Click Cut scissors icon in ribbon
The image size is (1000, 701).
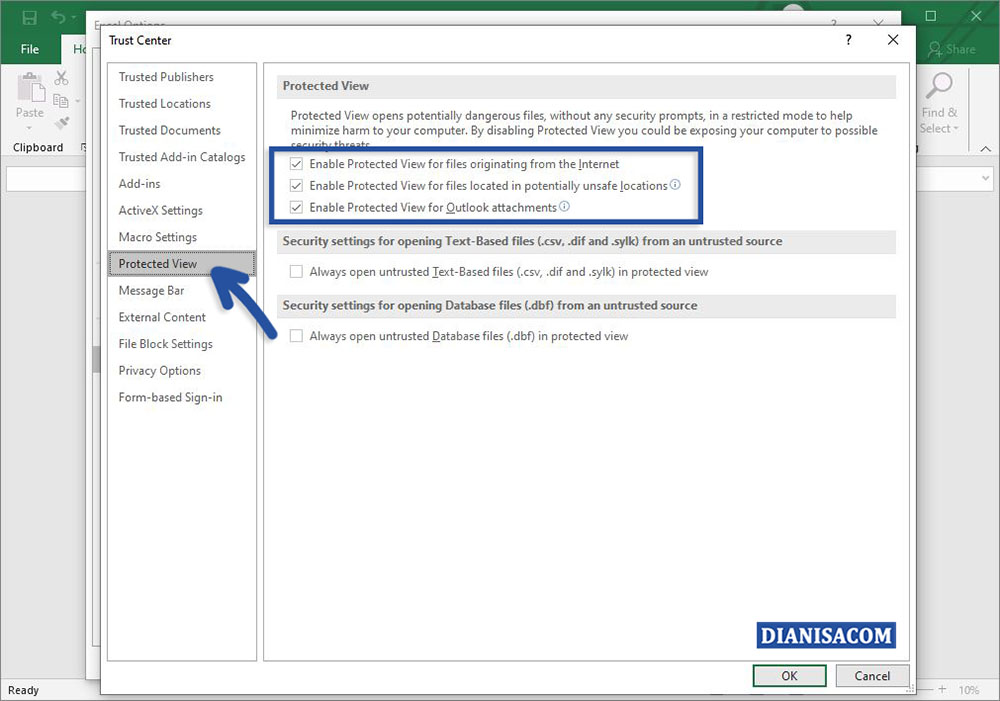pyautogui.click(x=61, y=78)
